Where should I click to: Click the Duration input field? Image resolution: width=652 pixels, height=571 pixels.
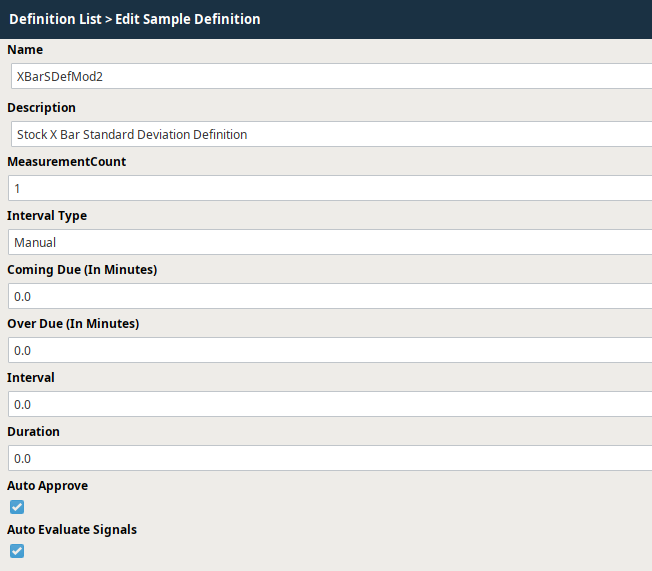[329, 458]
